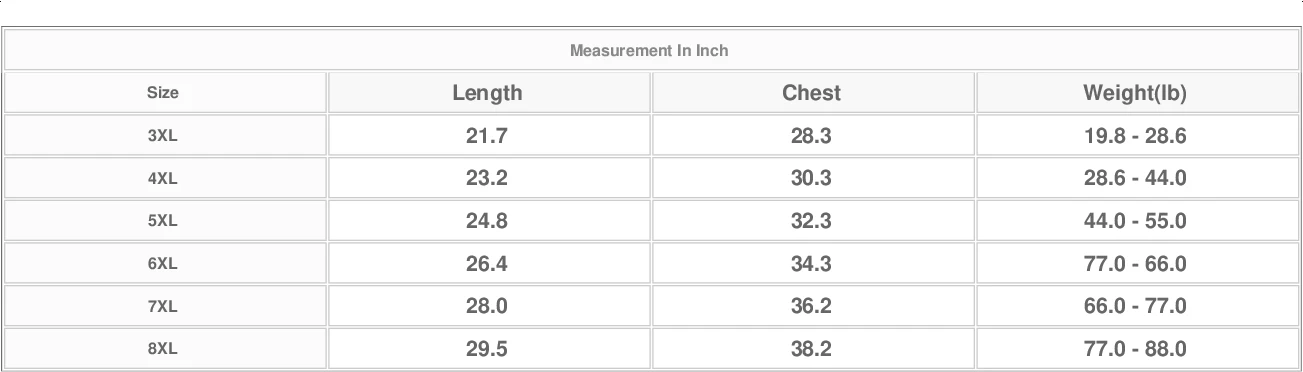1303x372 pixels.
Task: Select the 26.4 length value
Action: [x=487, y=264]
